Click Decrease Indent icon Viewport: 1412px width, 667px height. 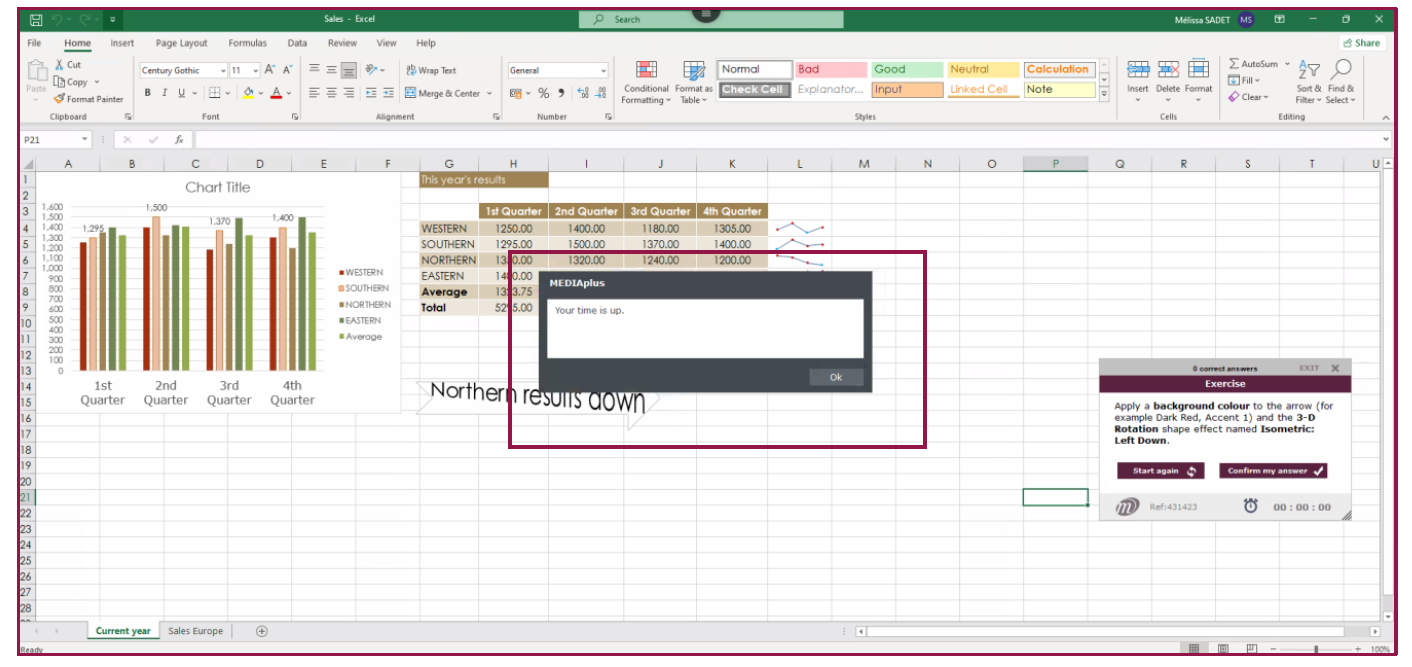(372, 93)
